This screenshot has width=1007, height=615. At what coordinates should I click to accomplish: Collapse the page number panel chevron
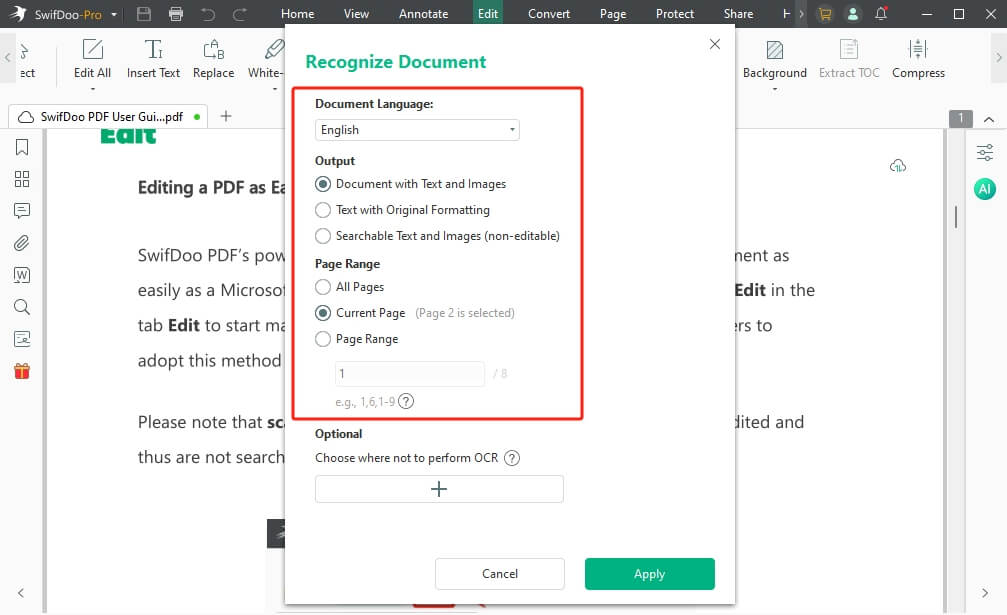pos(989,119)
